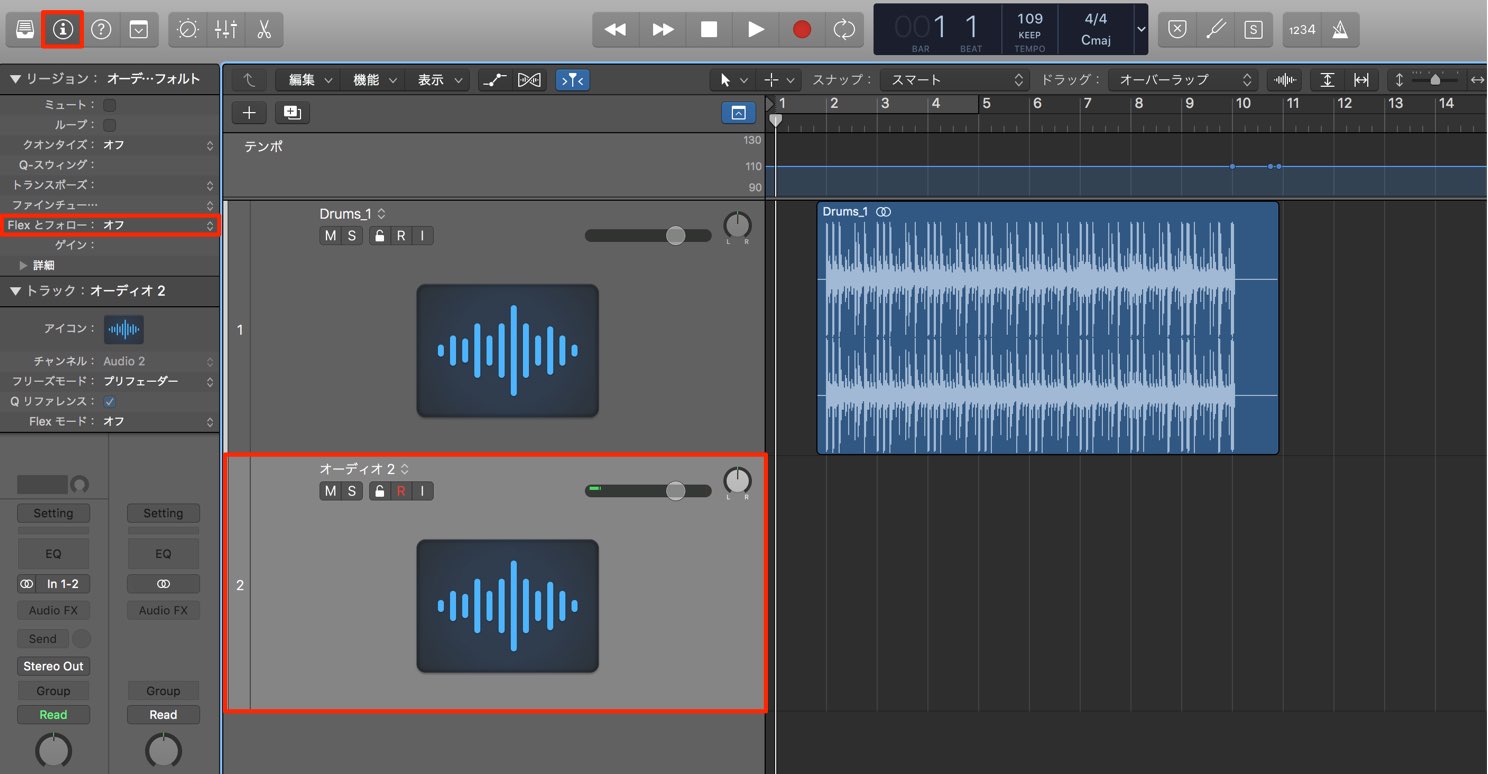
Task: Open the Library panel icon
Action: click(x=25, y=29)
